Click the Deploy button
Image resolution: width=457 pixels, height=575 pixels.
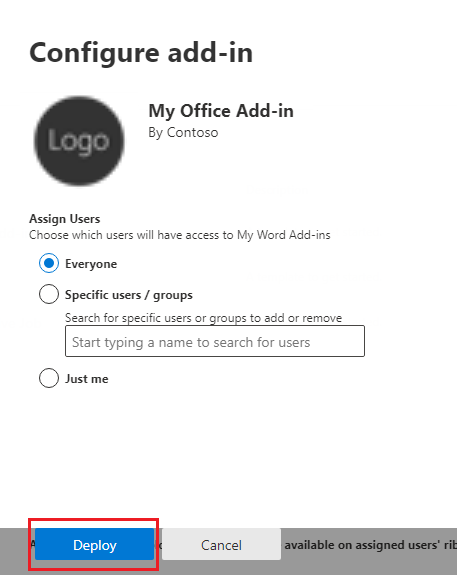point(95,544)
